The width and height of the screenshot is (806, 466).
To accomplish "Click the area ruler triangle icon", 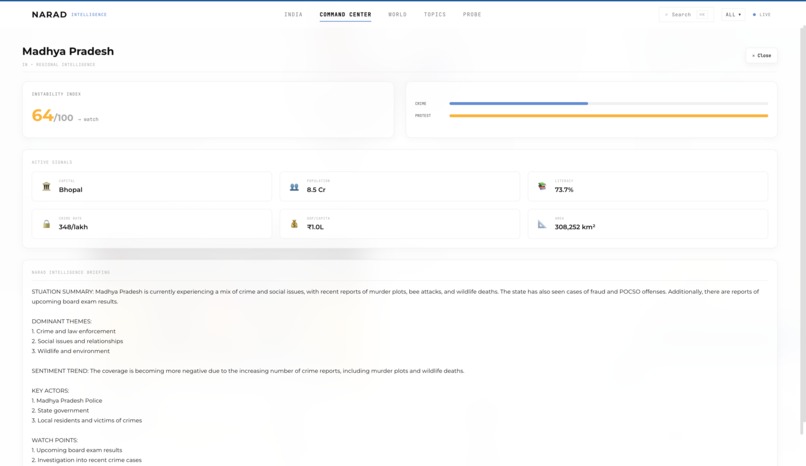I will [x=542, y=224].
